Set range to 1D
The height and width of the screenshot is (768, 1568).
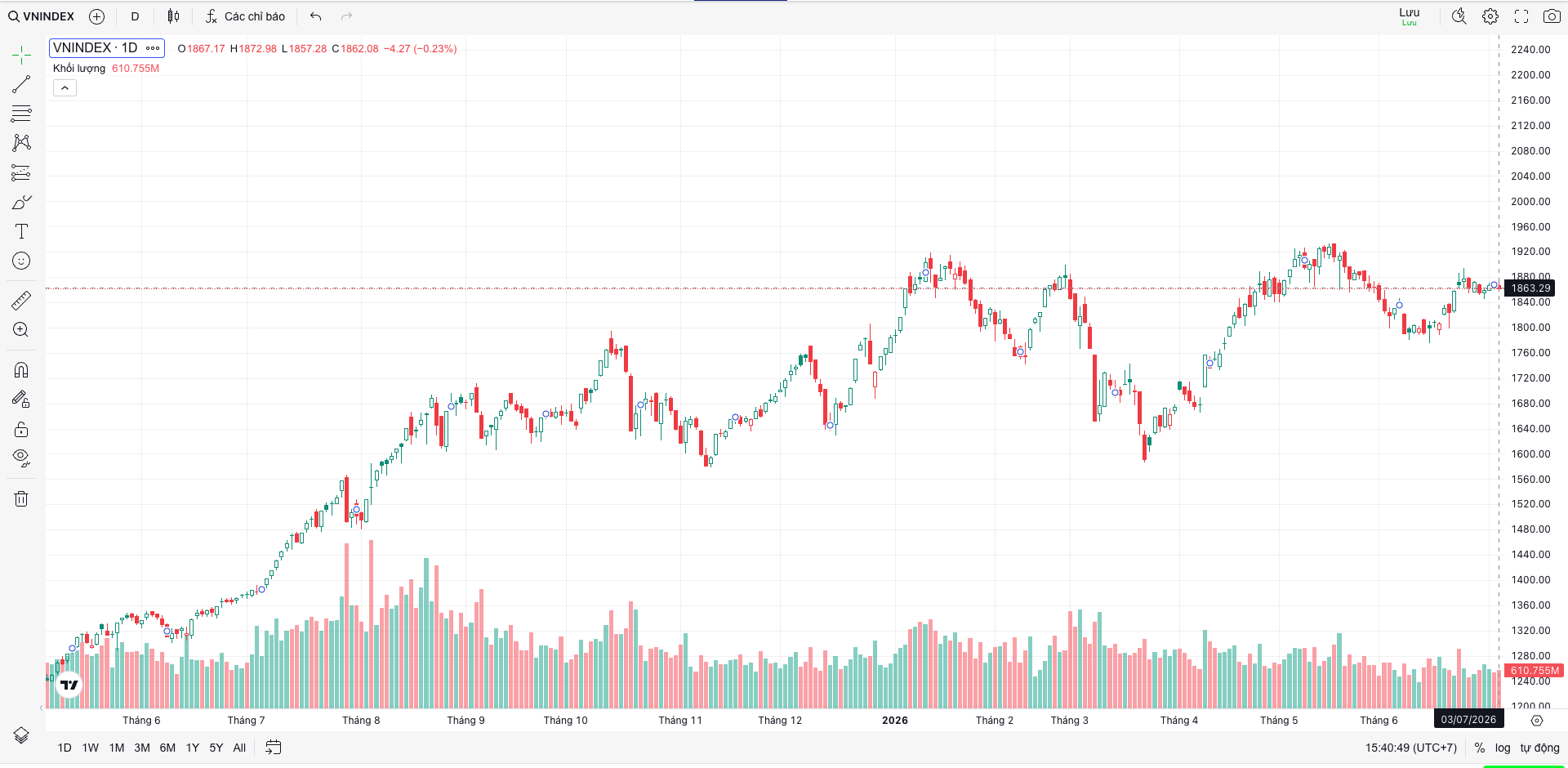point(65,748)
